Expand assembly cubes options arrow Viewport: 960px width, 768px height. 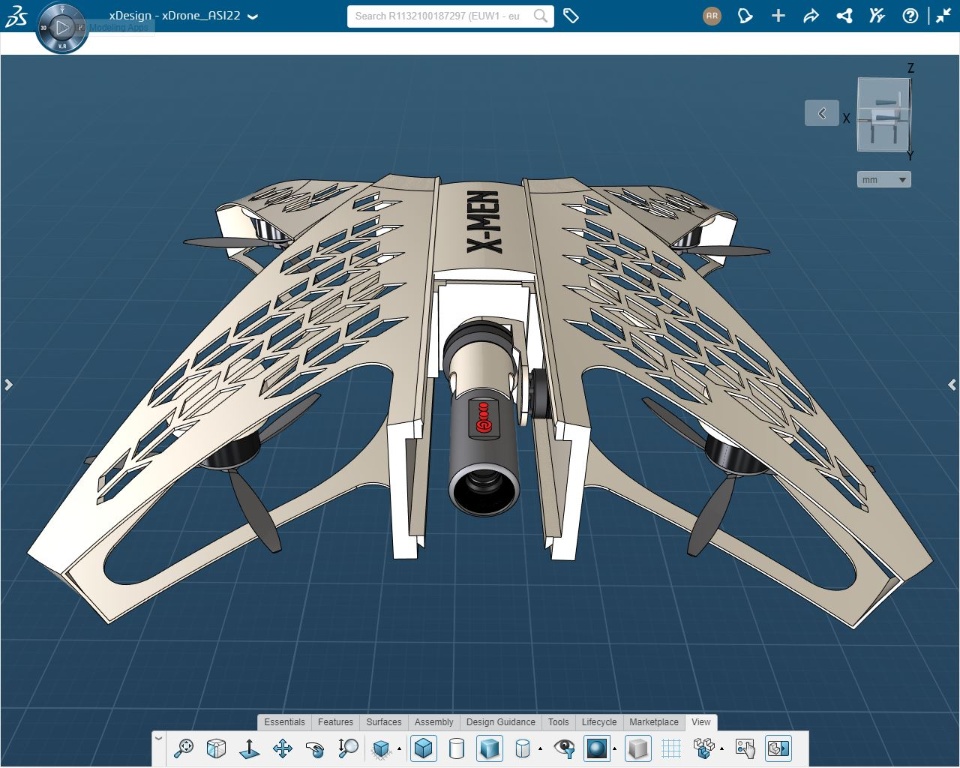pyautogui.click(x=722, y=749)
